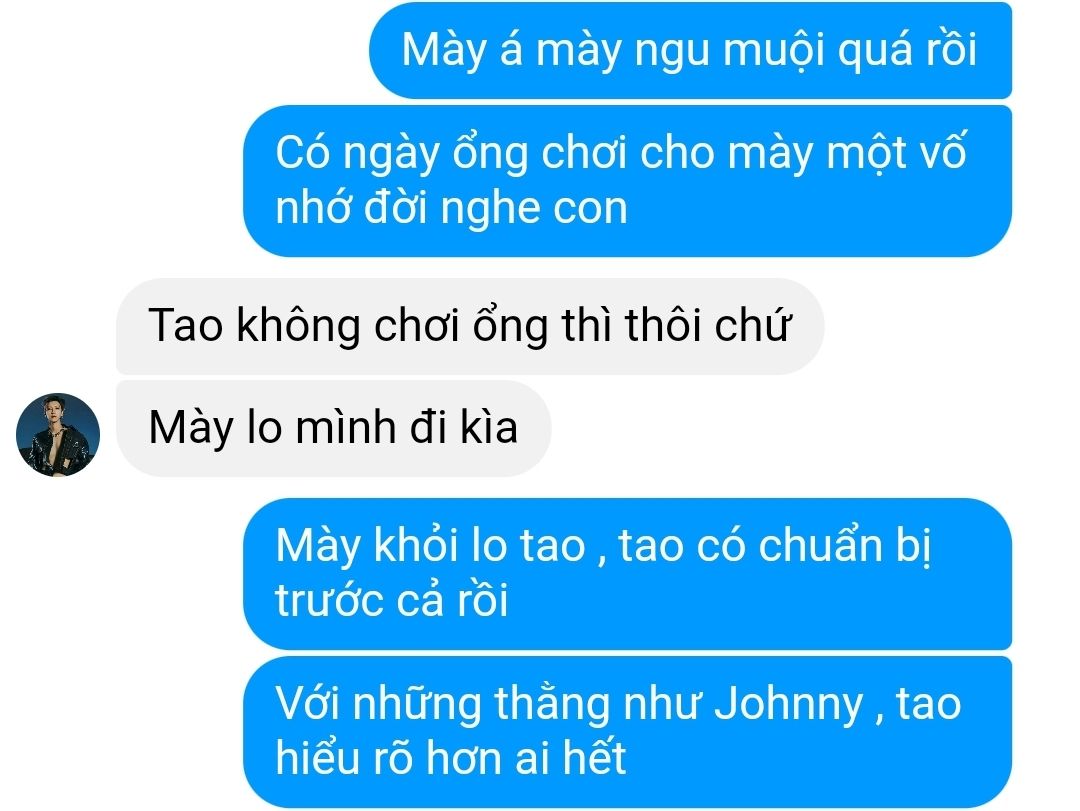The image size is (1080, 811).
Task: Click the words 'Tao không' in the received message
Action: 254,325
